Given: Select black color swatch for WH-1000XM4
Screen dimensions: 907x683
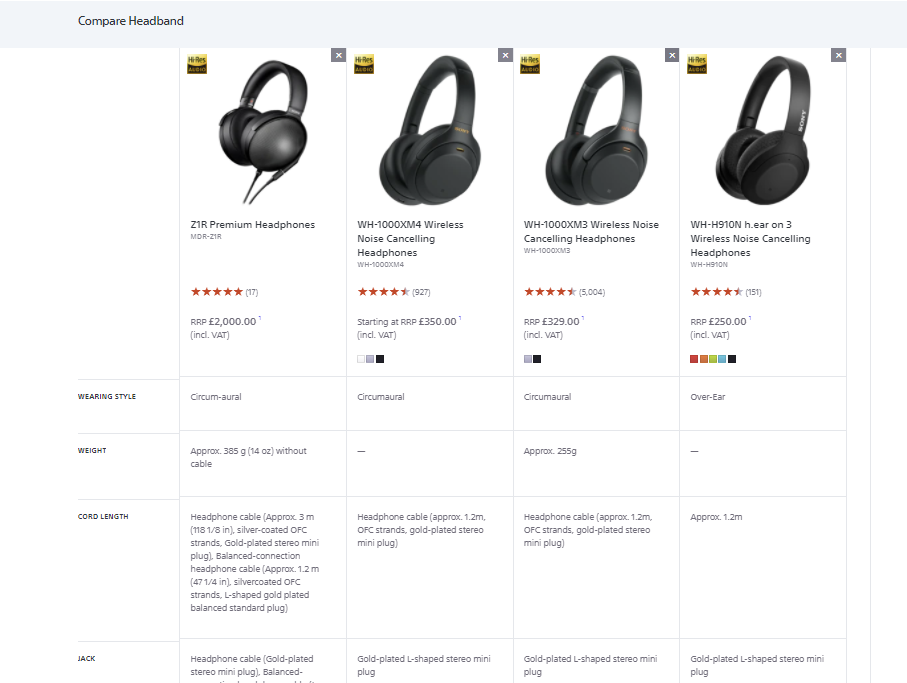Looking at the screenshot, I should pos(380,359).
